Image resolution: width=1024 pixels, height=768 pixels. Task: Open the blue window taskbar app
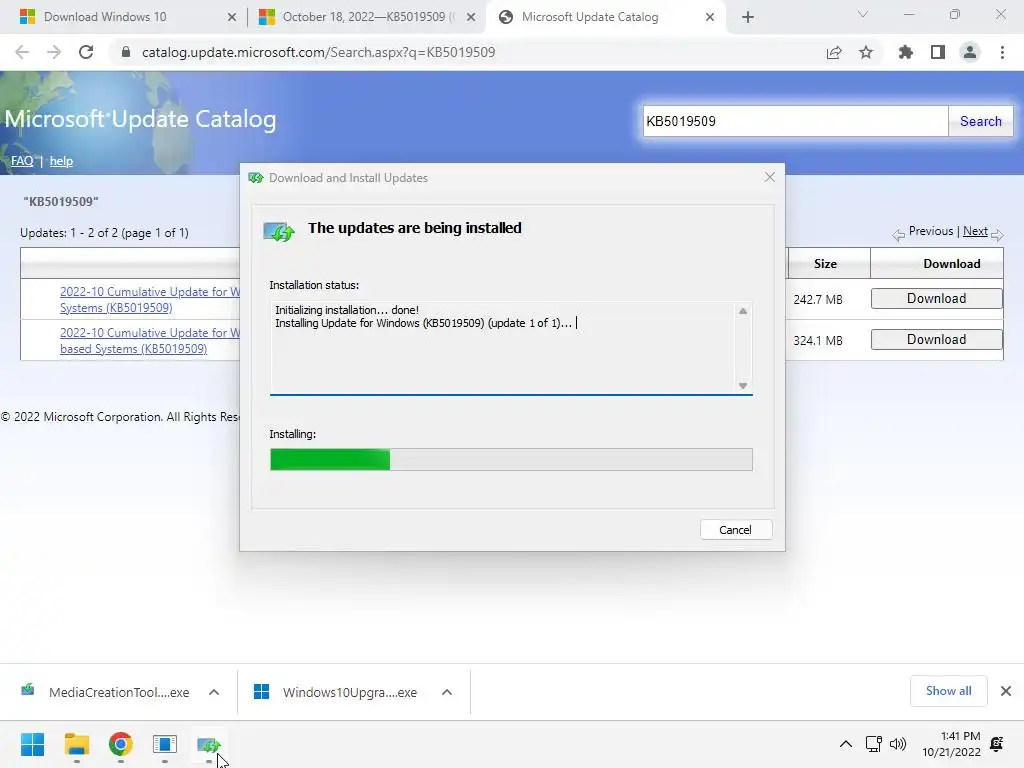coord(165,744)
